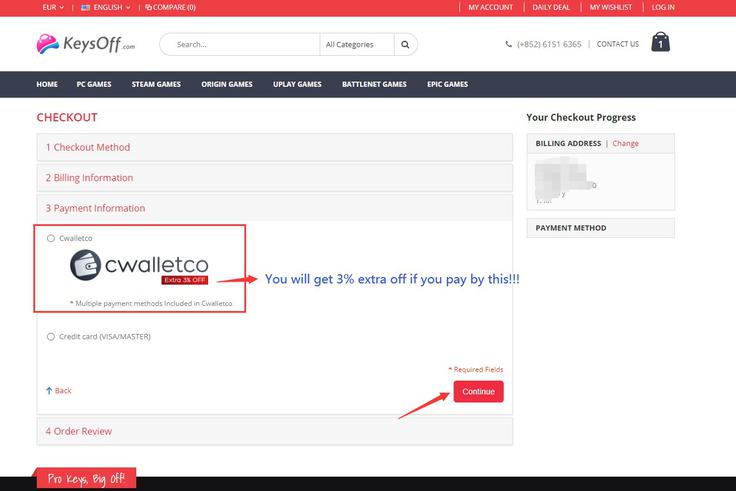Open BATTLENET GAMES menu
The height and width of the screenshot is (491, 736).
pyautogui.click(x=374, y=84)
